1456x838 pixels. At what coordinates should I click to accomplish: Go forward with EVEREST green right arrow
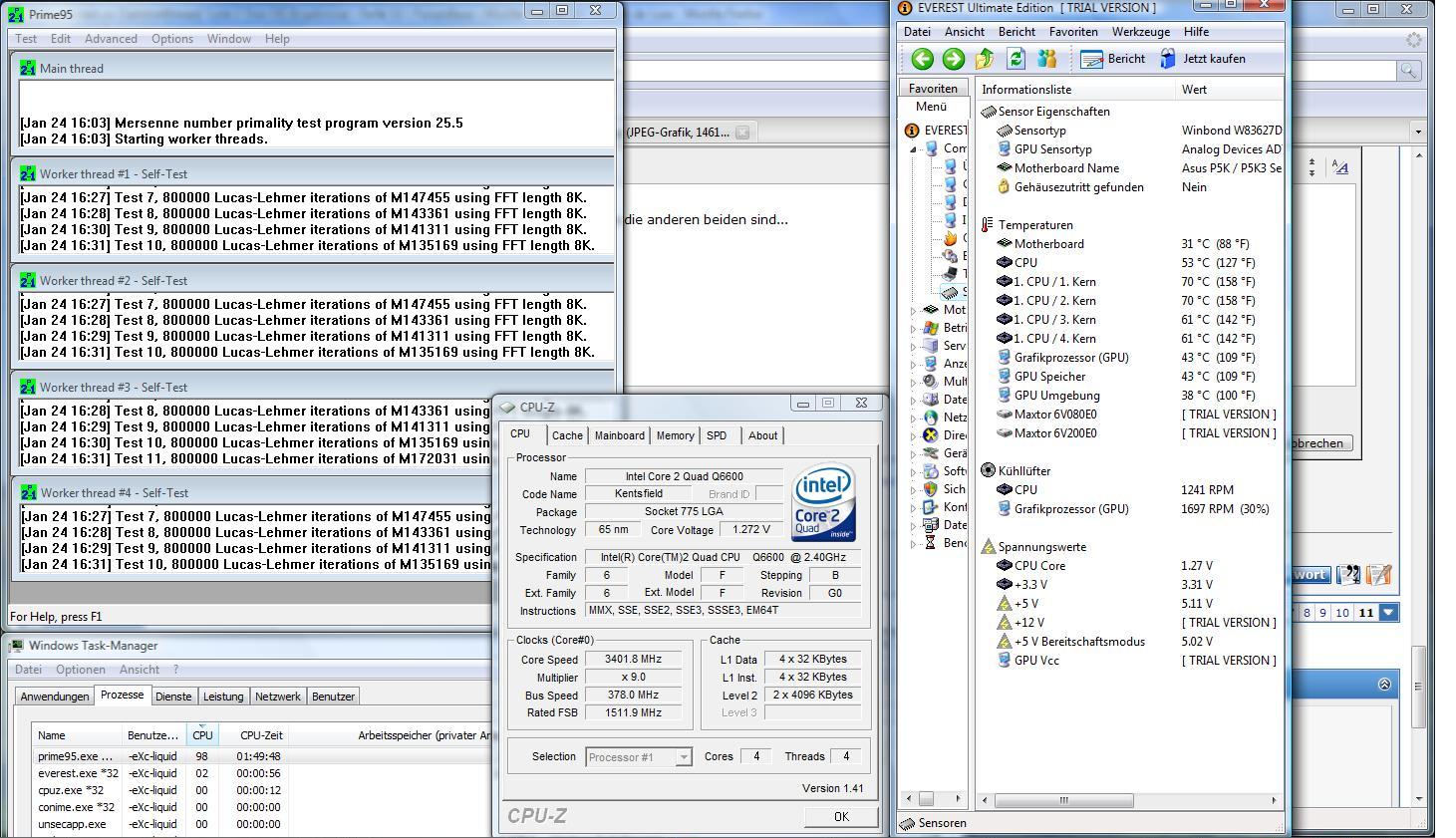coord(954,59)
